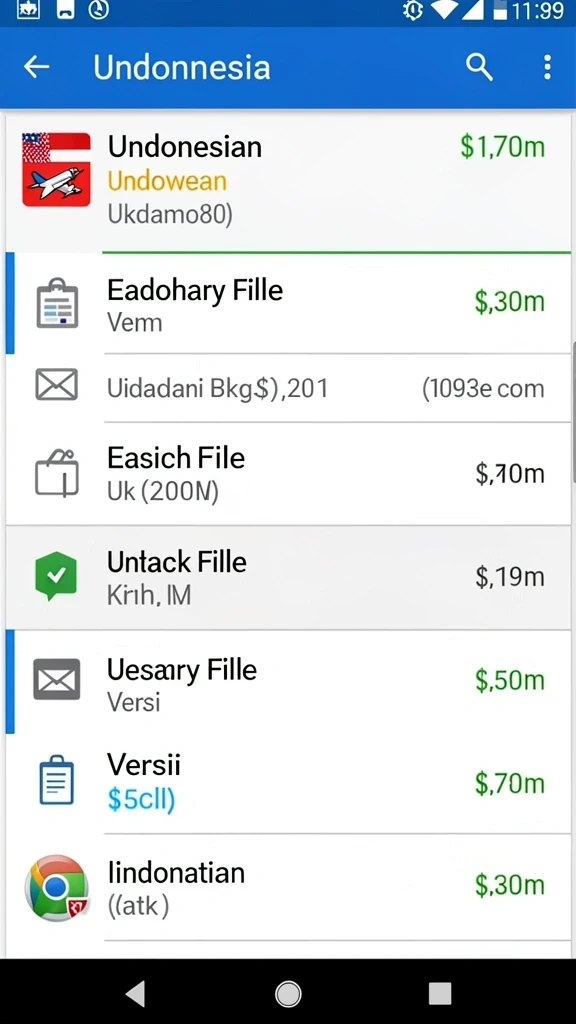Tap the $,50m amount for Uesary Fille
Image resolution: width=576 pixels, height=1024 pixels.
pyautogui.click(x=509, y=680)
